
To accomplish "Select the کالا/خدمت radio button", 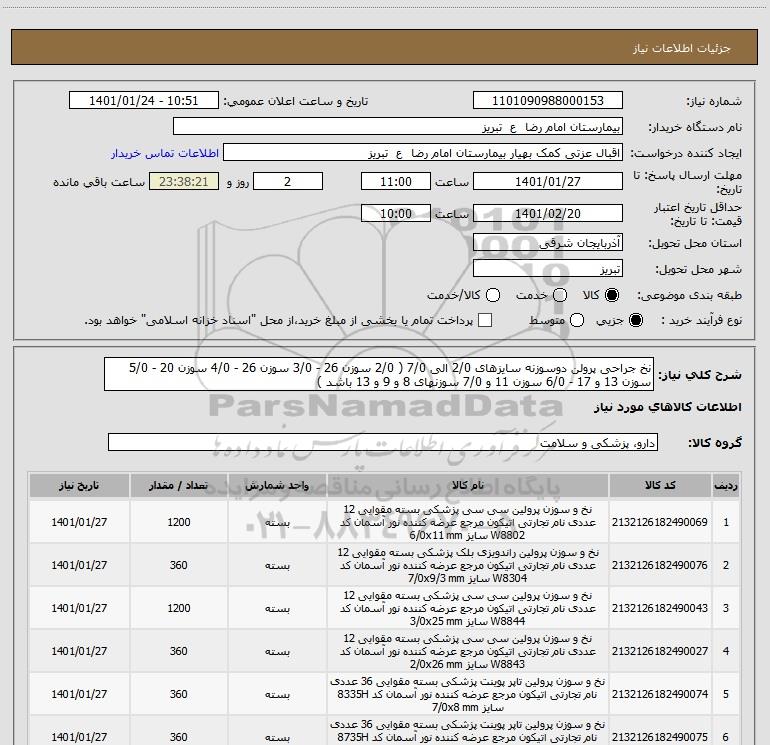I will [x=493, y=295].
